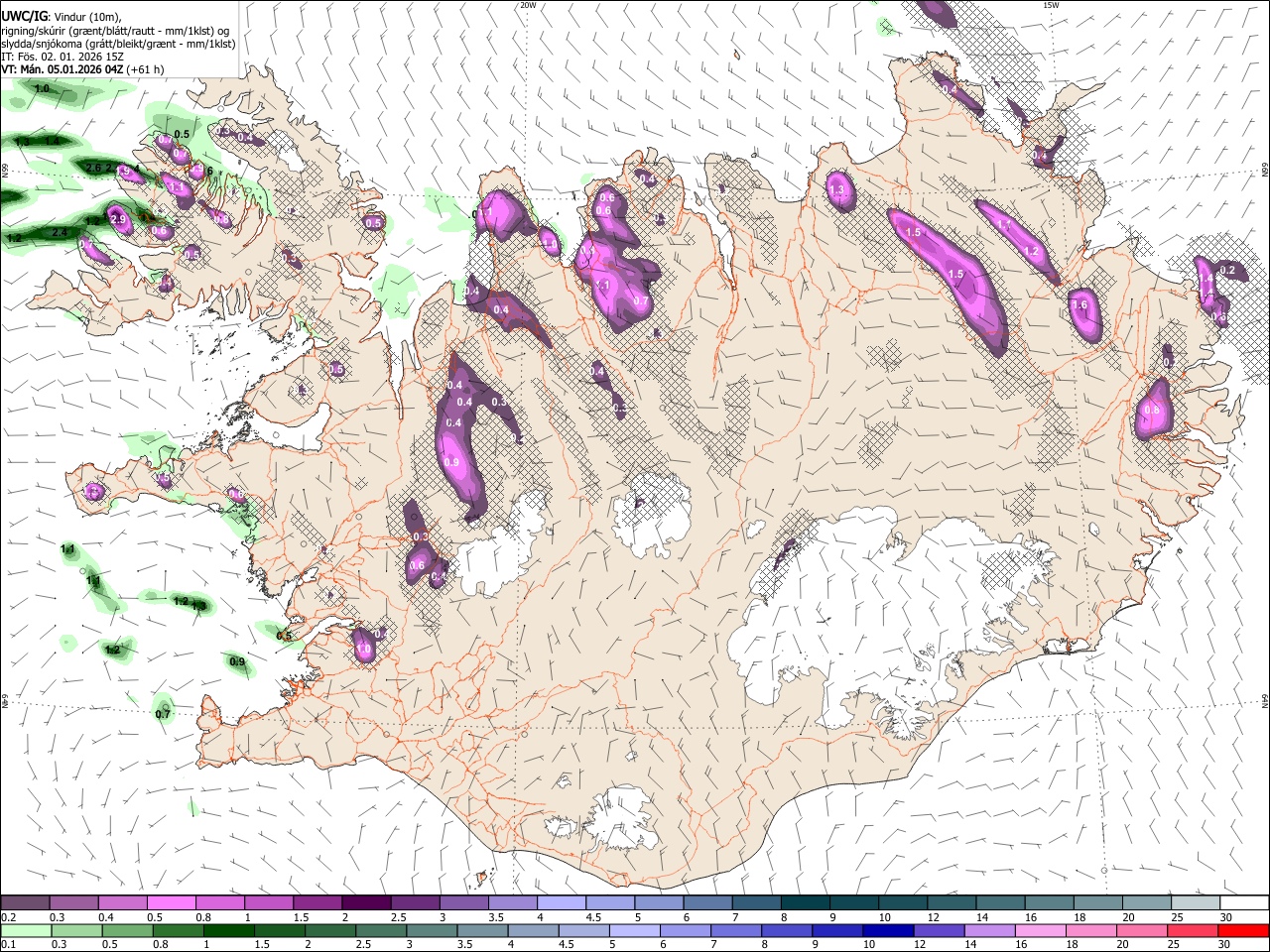Image resolution: width=1270 pixels, height=952 pixels.
Task: Click the 'Vindur (10m)' text in the header
Action: tap(86, 16)
